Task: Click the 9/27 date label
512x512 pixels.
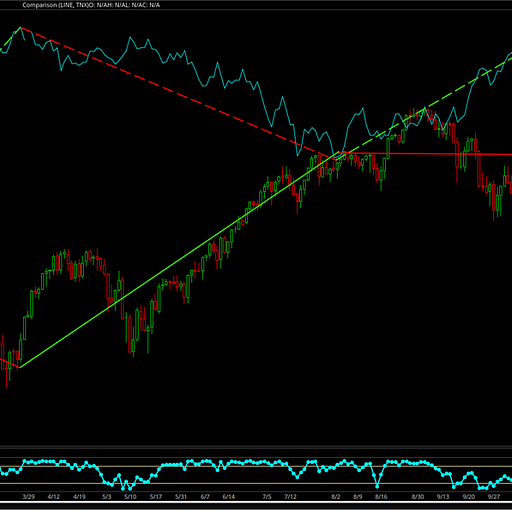Action: click(494, 497)
